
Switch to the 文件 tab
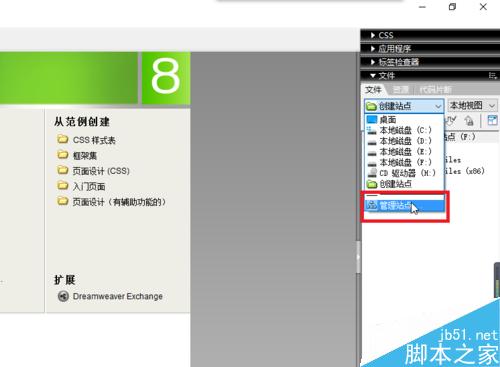(373, 89)
